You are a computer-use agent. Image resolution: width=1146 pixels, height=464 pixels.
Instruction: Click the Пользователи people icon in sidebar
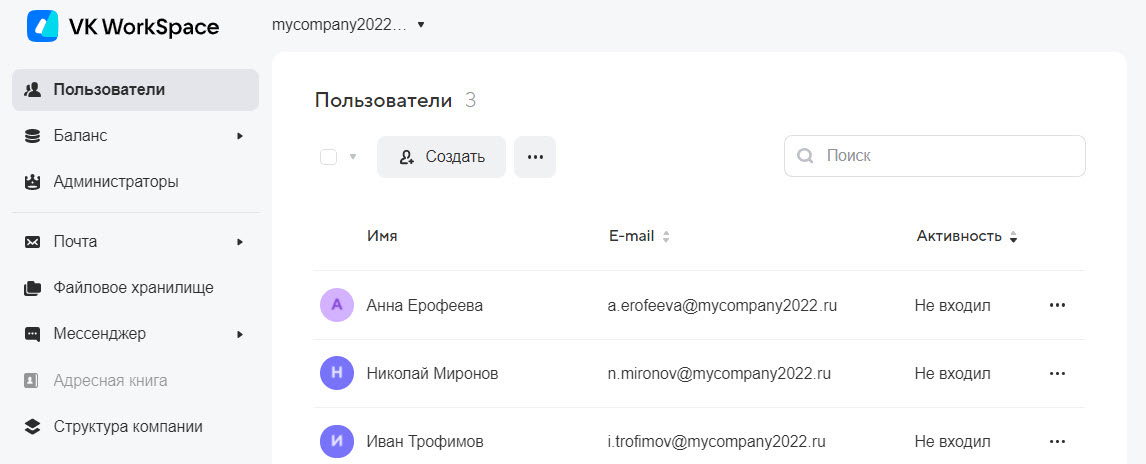point(32,90)
